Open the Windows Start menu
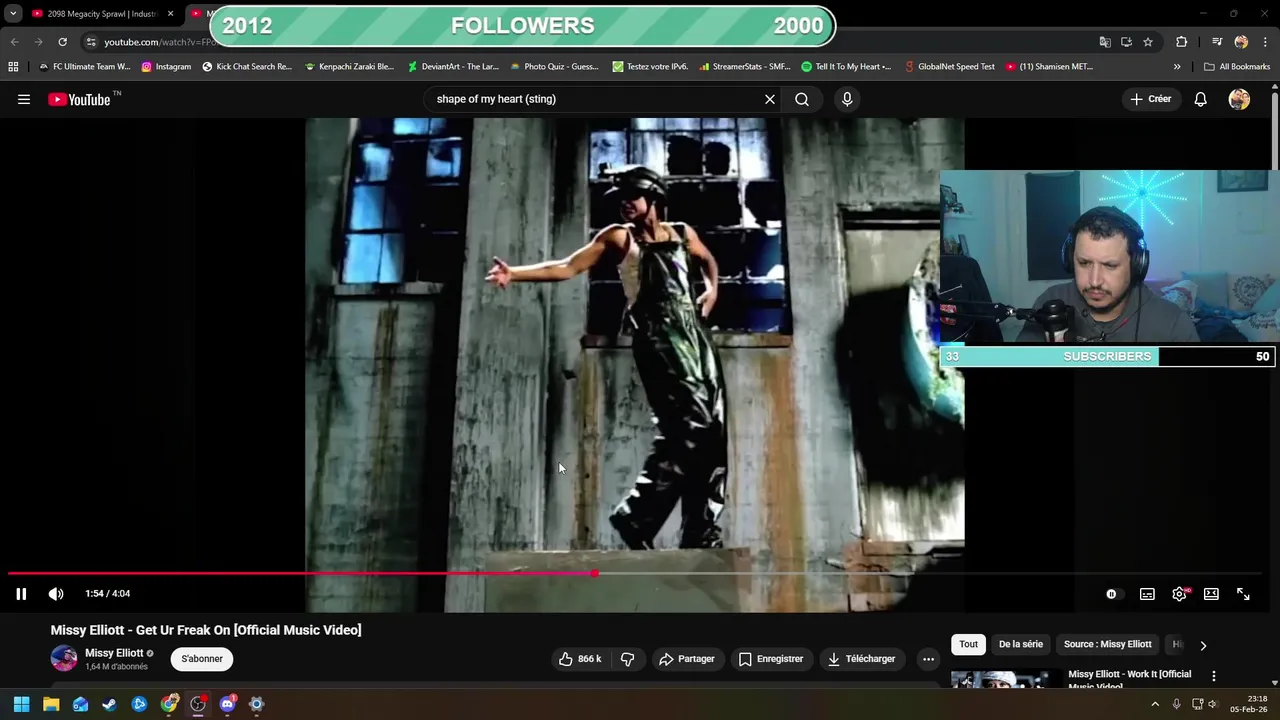 coord(21,704)
